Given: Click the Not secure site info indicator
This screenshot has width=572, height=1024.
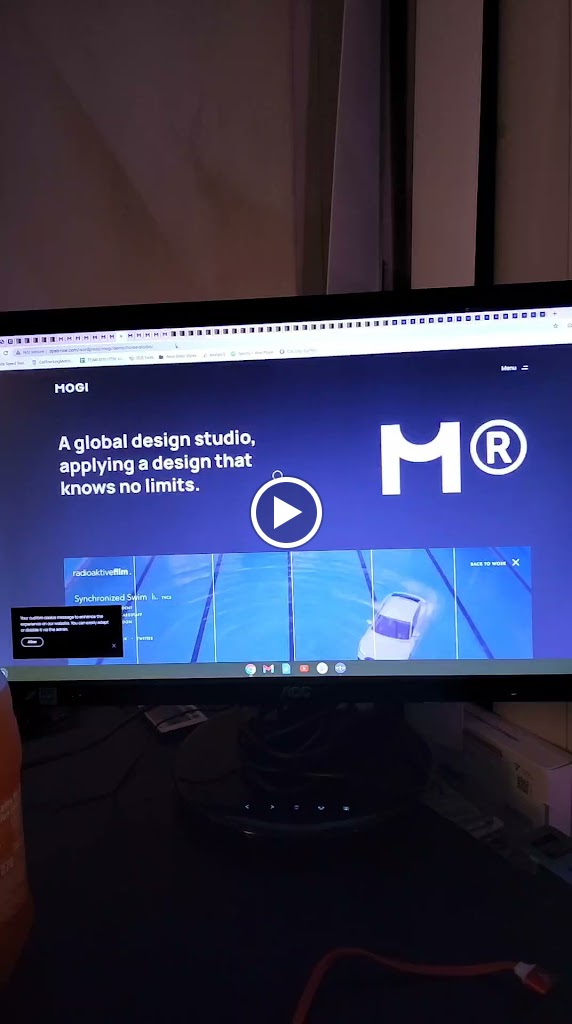Looking at the screenshot, I should [33, 351].
